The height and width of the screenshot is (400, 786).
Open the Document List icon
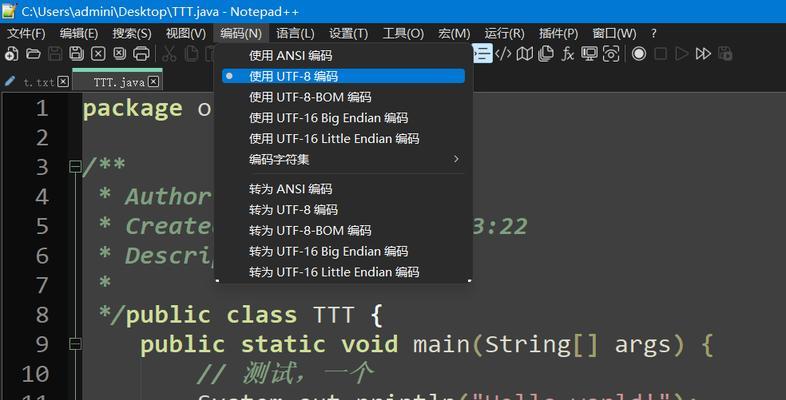(546, 54)
